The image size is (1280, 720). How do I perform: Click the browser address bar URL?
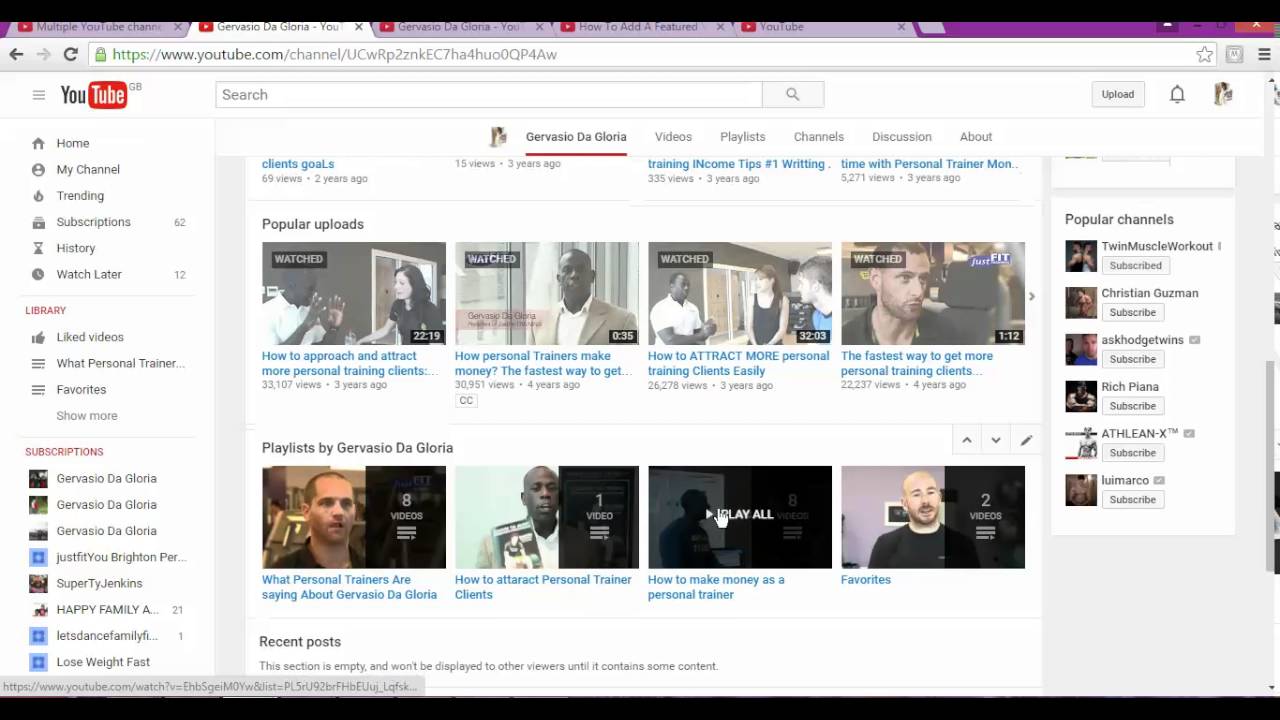coord(335,55)
